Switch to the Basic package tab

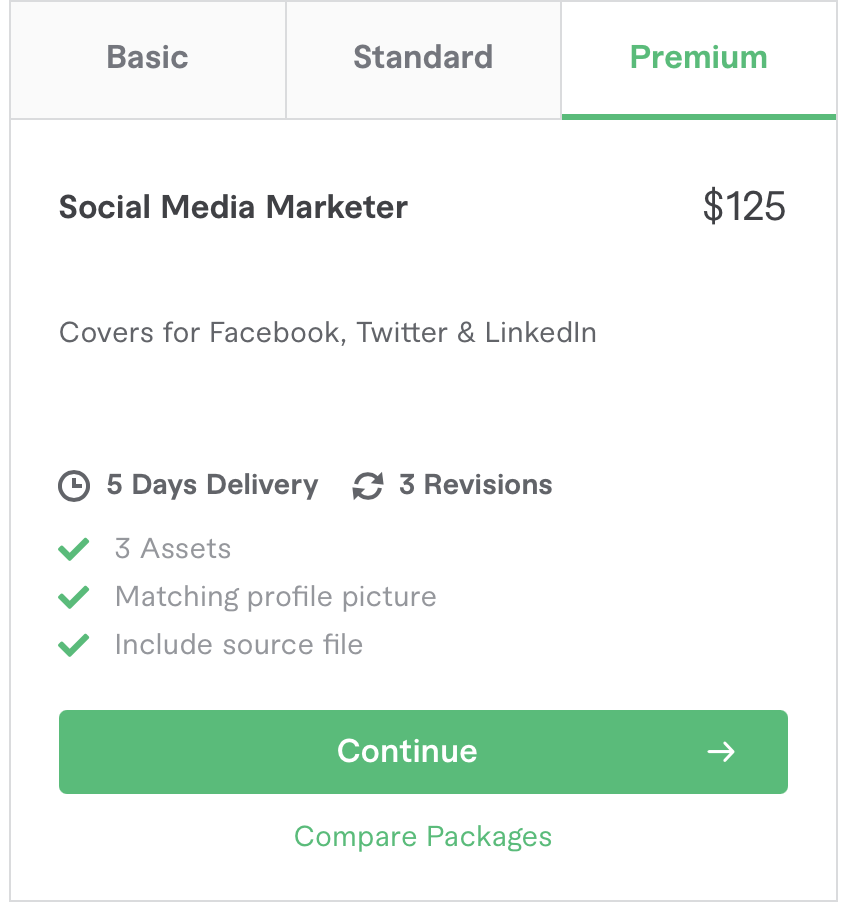click(x=147, y=58)
